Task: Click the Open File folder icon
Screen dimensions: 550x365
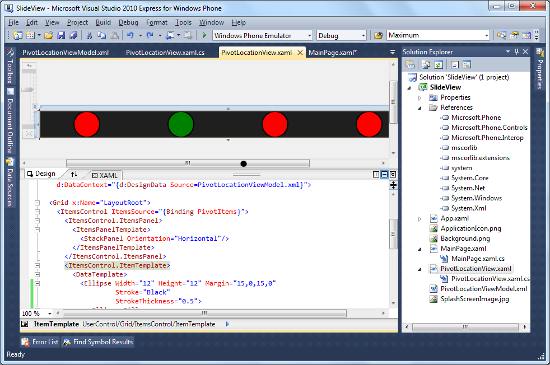Action: 49,35
